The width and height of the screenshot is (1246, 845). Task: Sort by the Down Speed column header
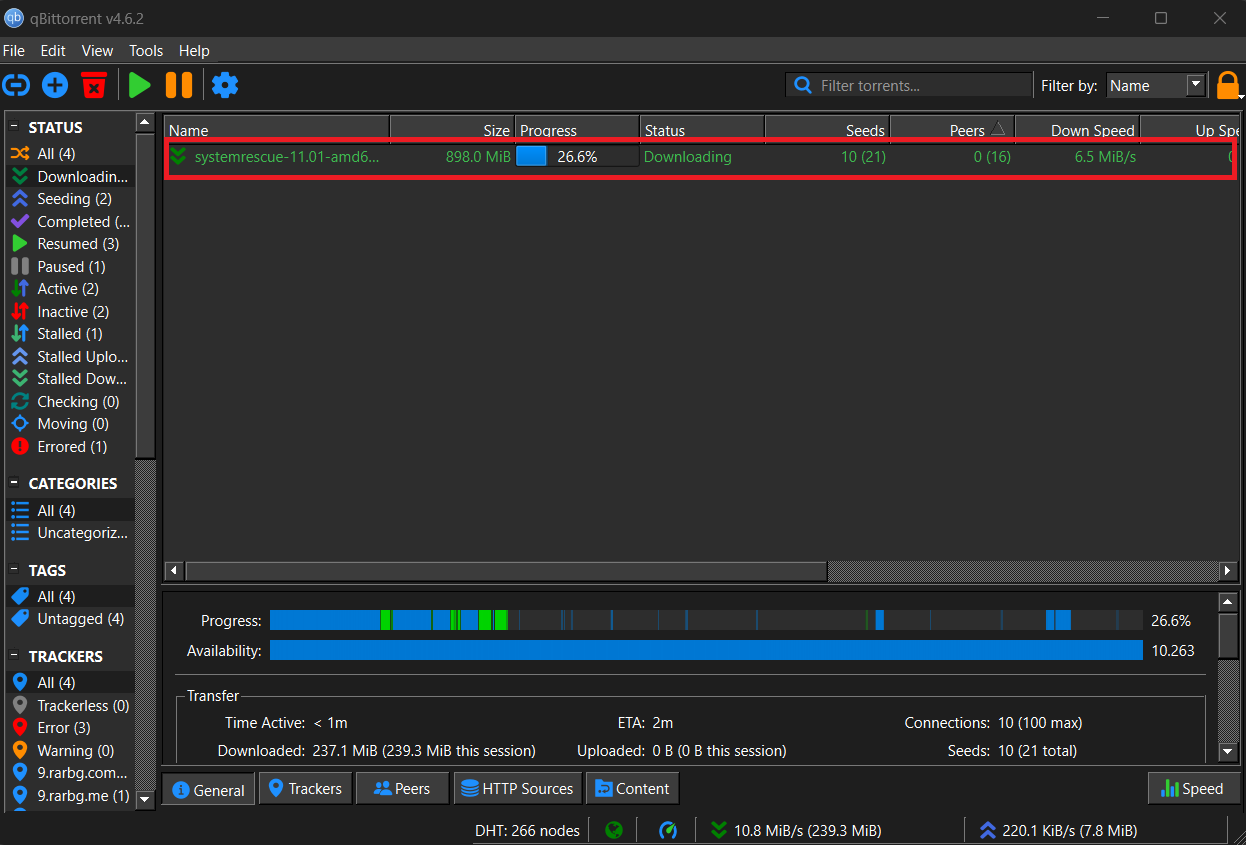(x=1077, y=130)
